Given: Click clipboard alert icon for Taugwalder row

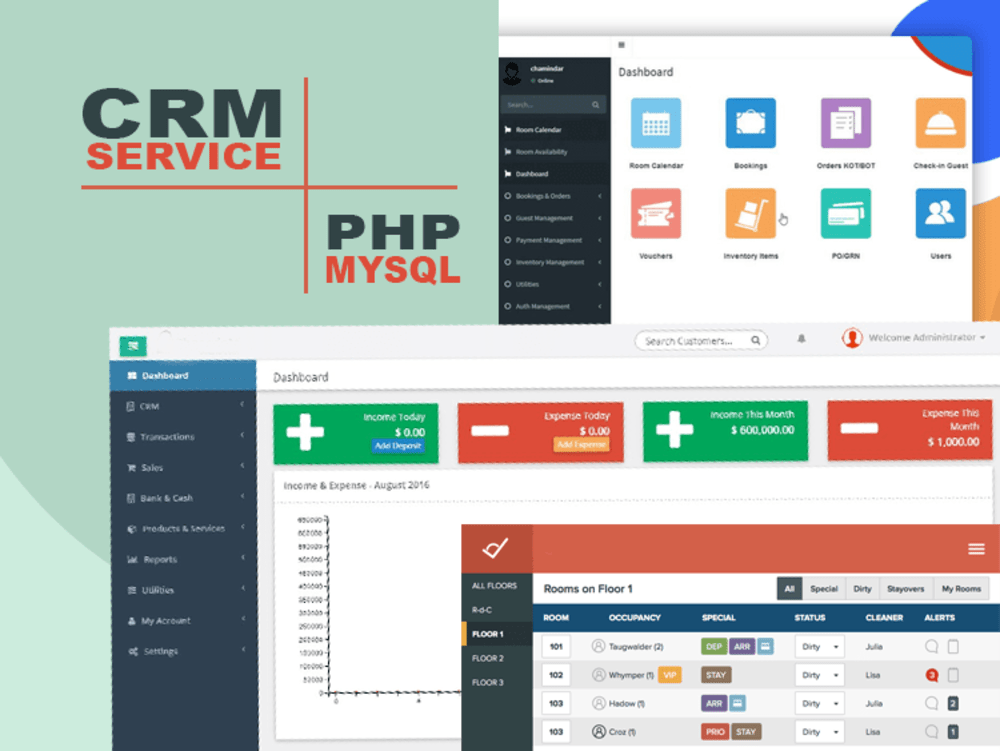Looking at the screenshot, I should [953, 646].
